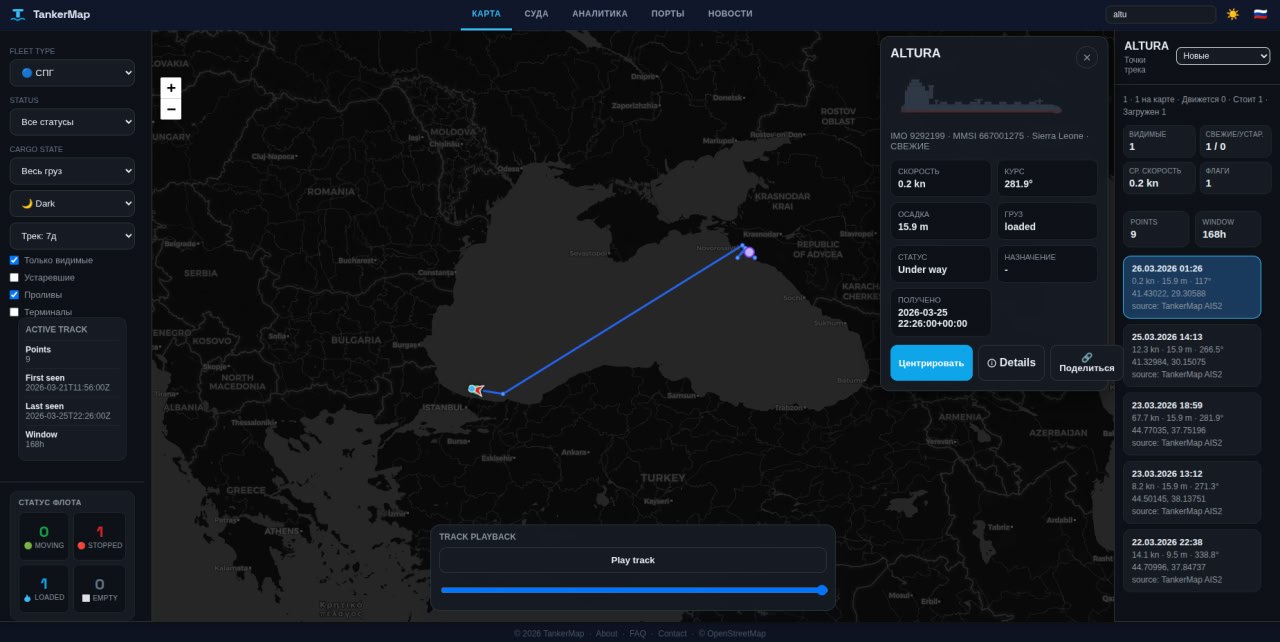Click the ALTURA ship silhouette image

tap(980, 97)
